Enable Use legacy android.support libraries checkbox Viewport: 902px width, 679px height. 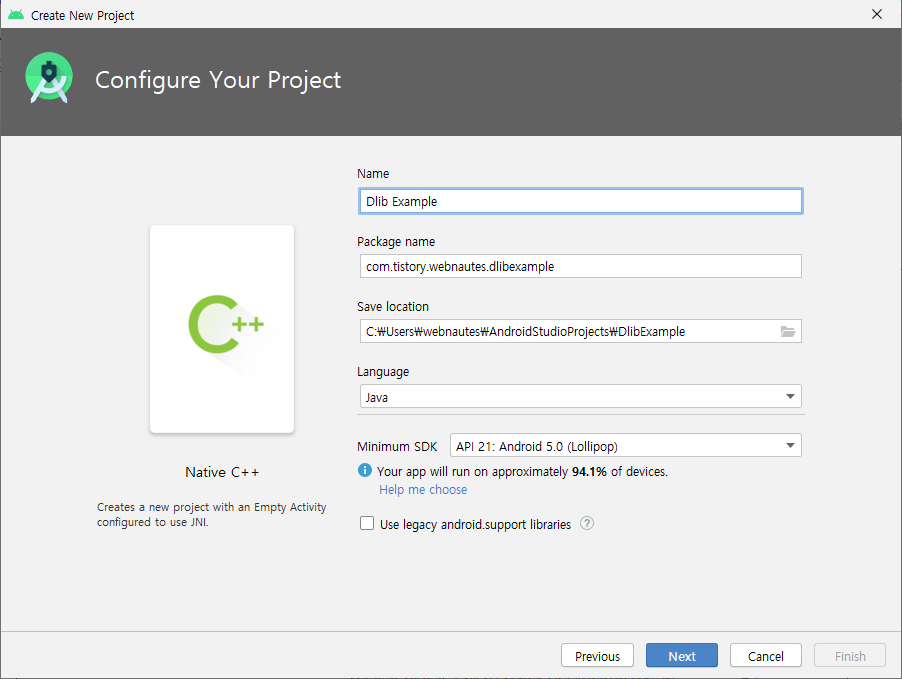point(366,523)
